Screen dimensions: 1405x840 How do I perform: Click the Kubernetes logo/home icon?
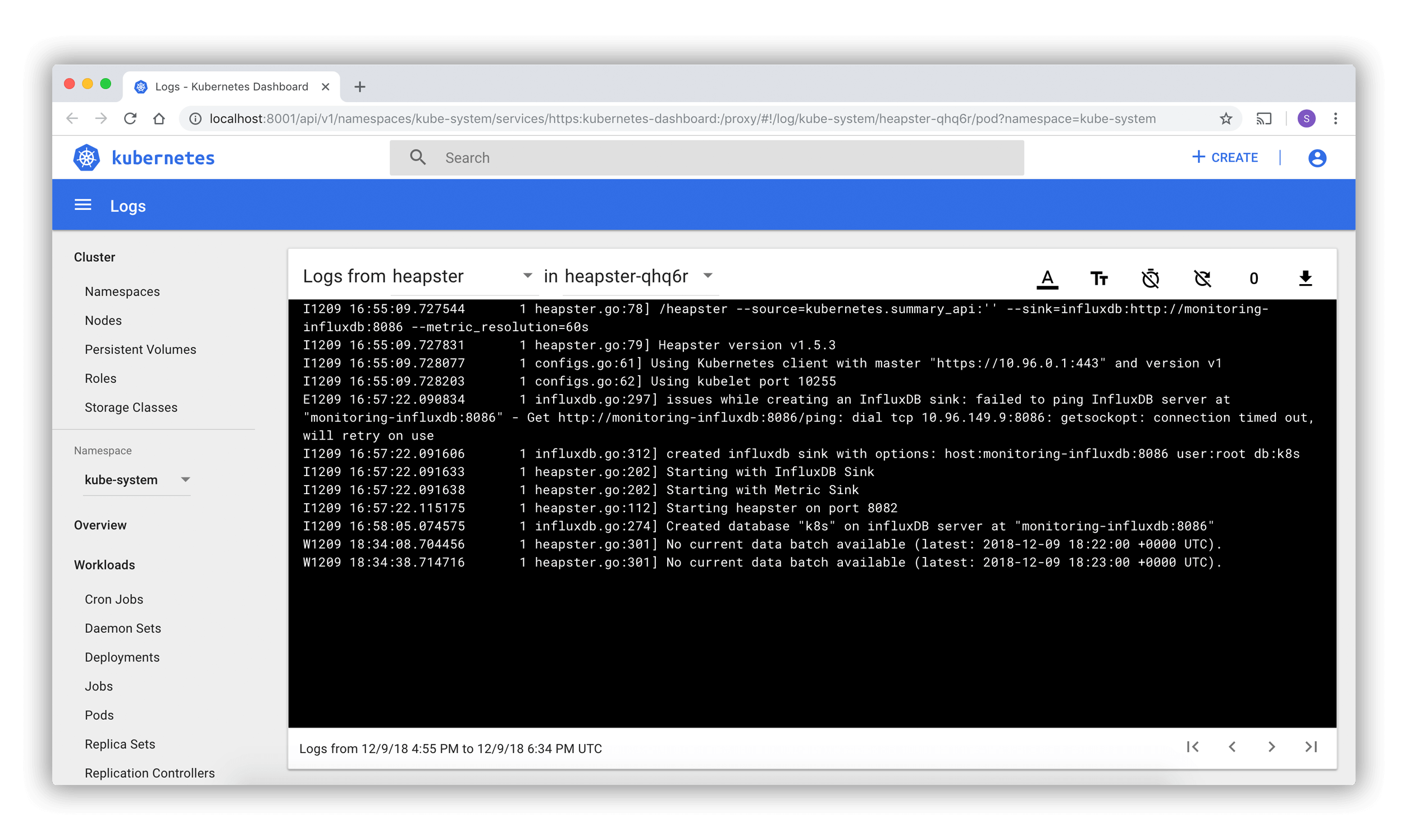[x=89, y=157]
